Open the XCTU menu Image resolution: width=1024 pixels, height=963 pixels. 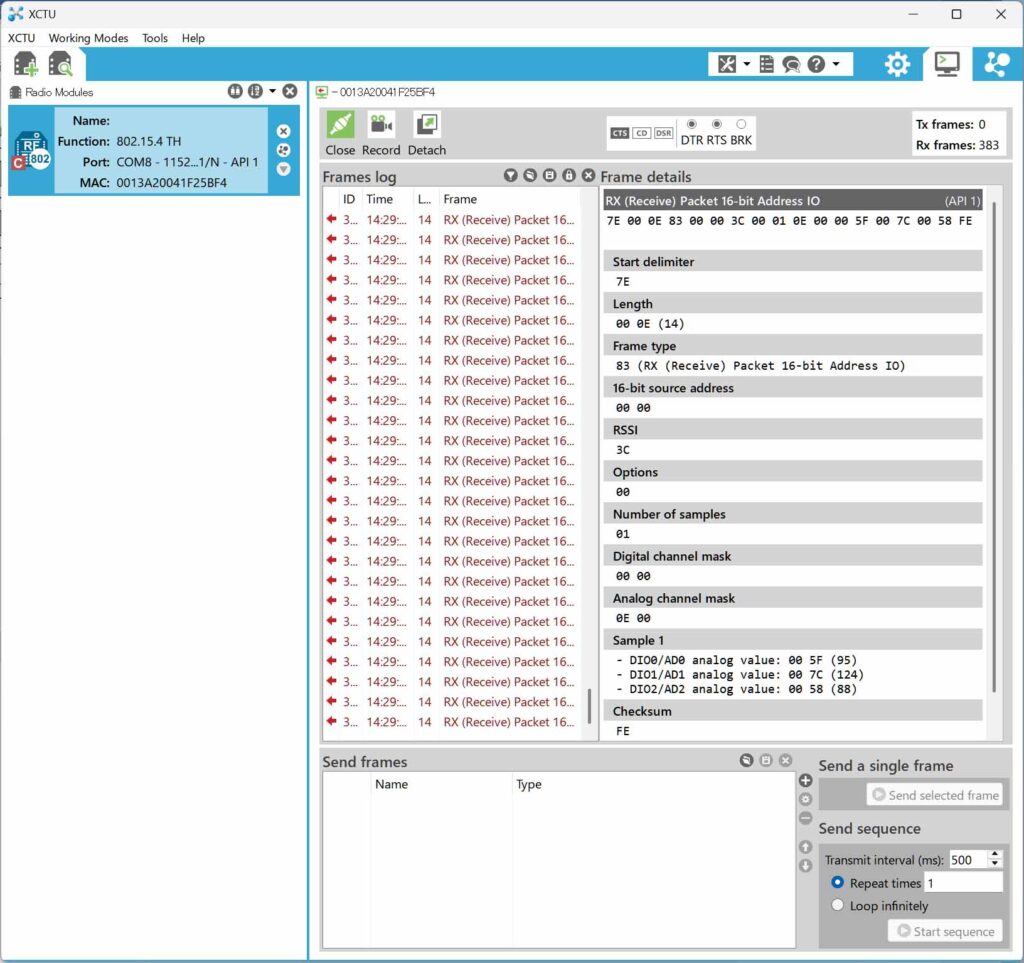[x=22, y=38]
